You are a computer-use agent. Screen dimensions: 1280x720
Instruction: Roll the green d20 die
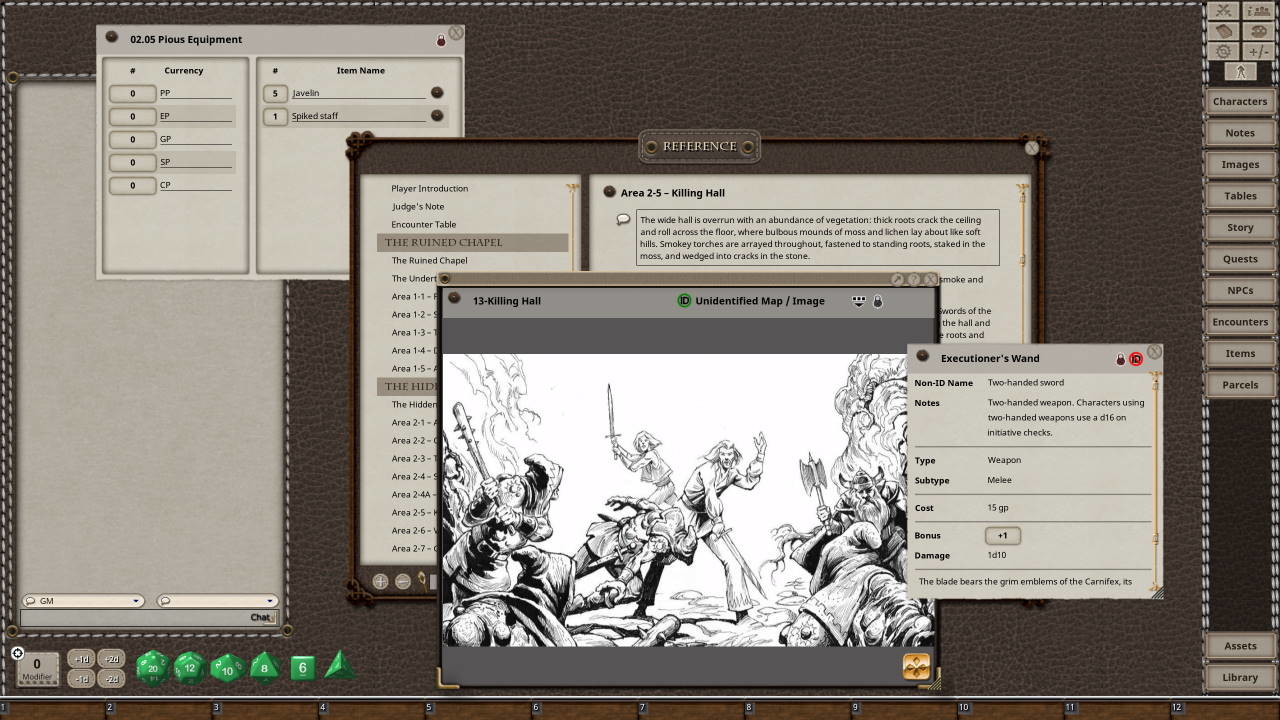pos(153,667)
